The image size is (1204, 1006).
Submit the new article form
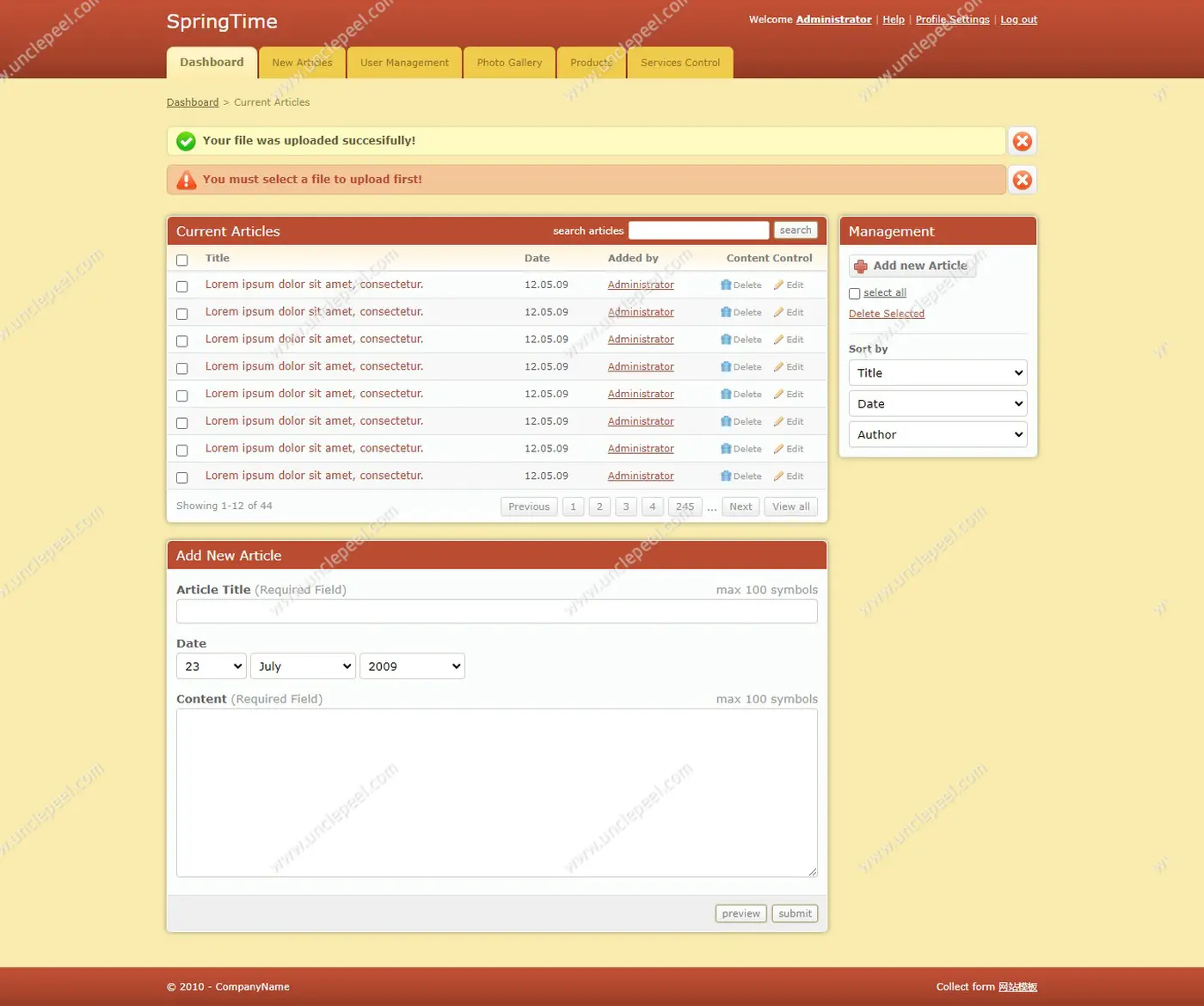795,914
